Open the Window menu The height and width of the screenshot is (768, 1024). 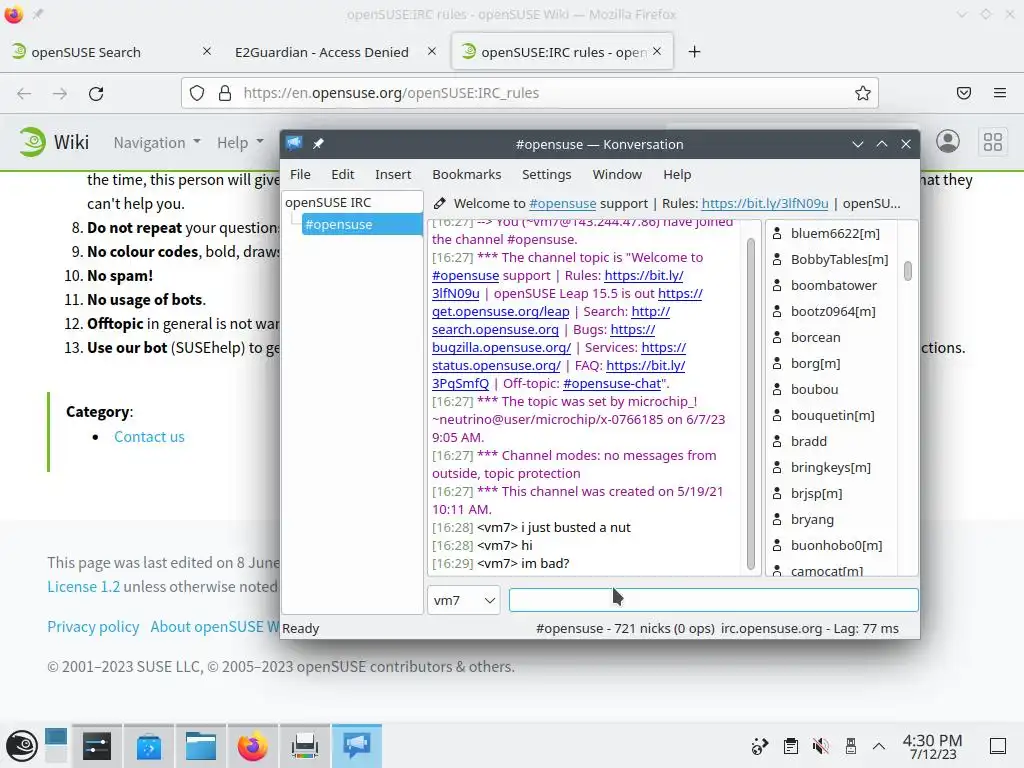pyautogui.click(x=617, y=174)
